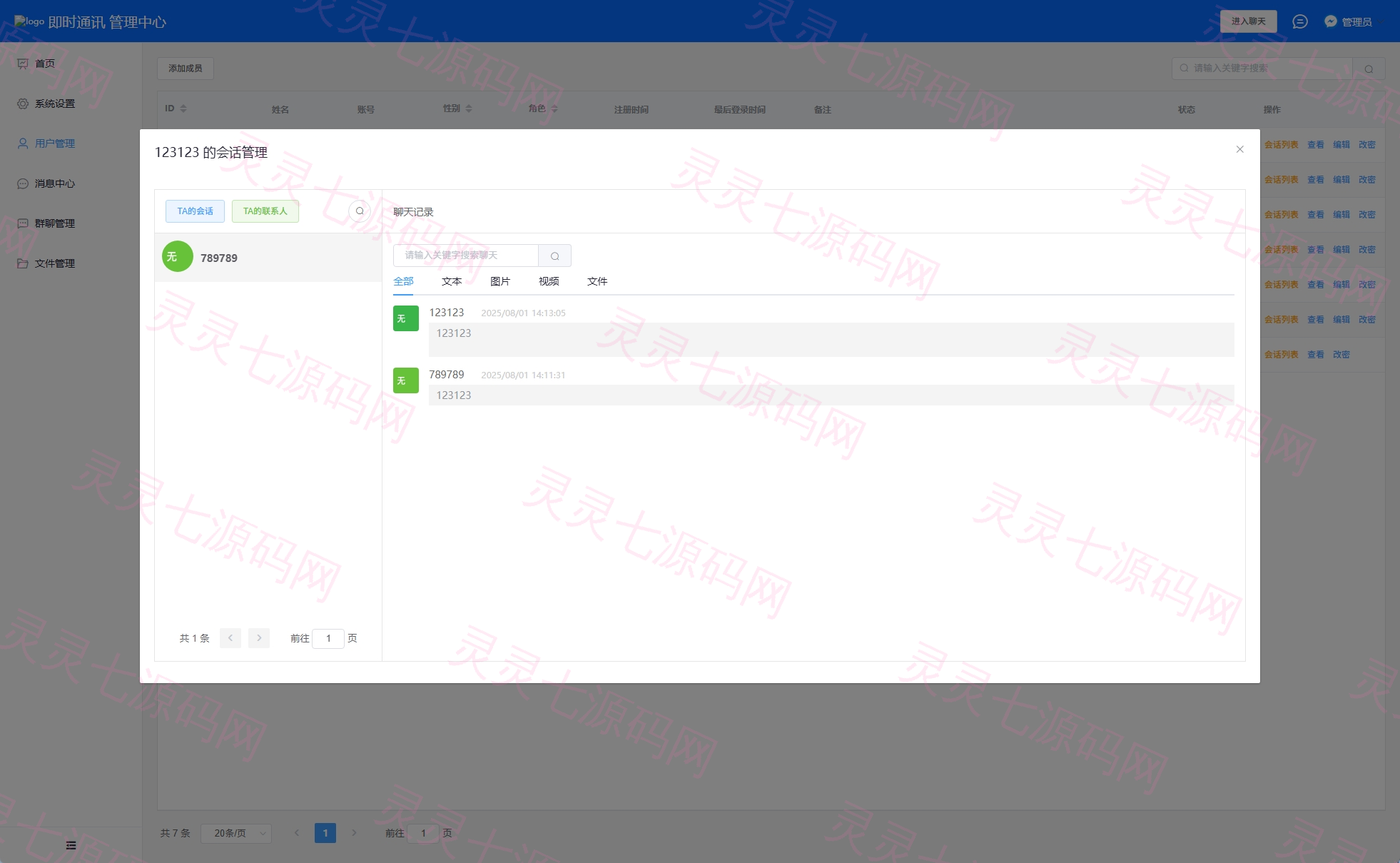Viewport: 1400px width, 863px height.
Task: Open the 首页 home sidebar item
Action: click(x=45, y=64)
